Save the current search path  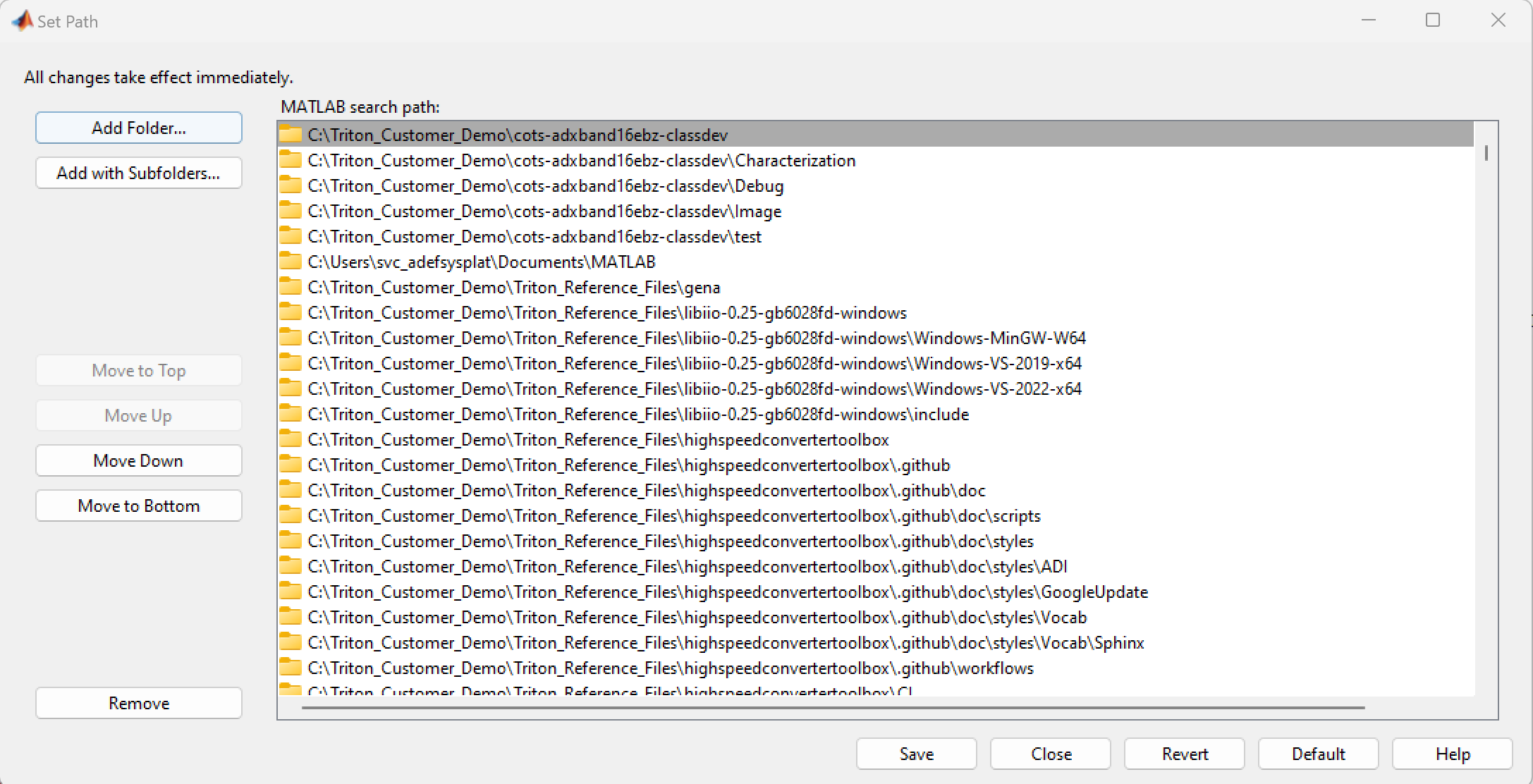(917, 754)
